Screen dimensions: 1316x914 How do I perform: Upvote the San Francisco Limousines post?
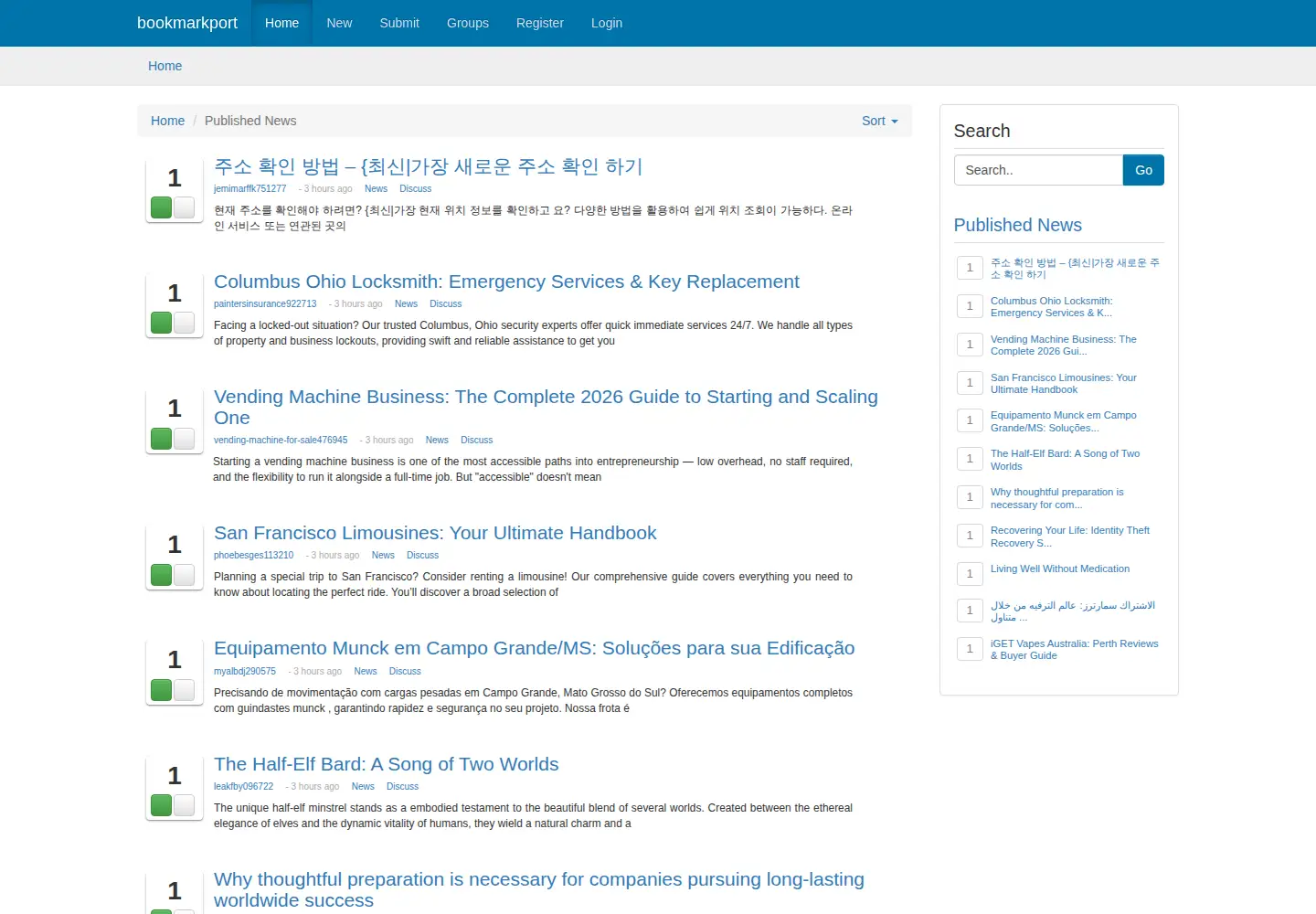point(162,575)
